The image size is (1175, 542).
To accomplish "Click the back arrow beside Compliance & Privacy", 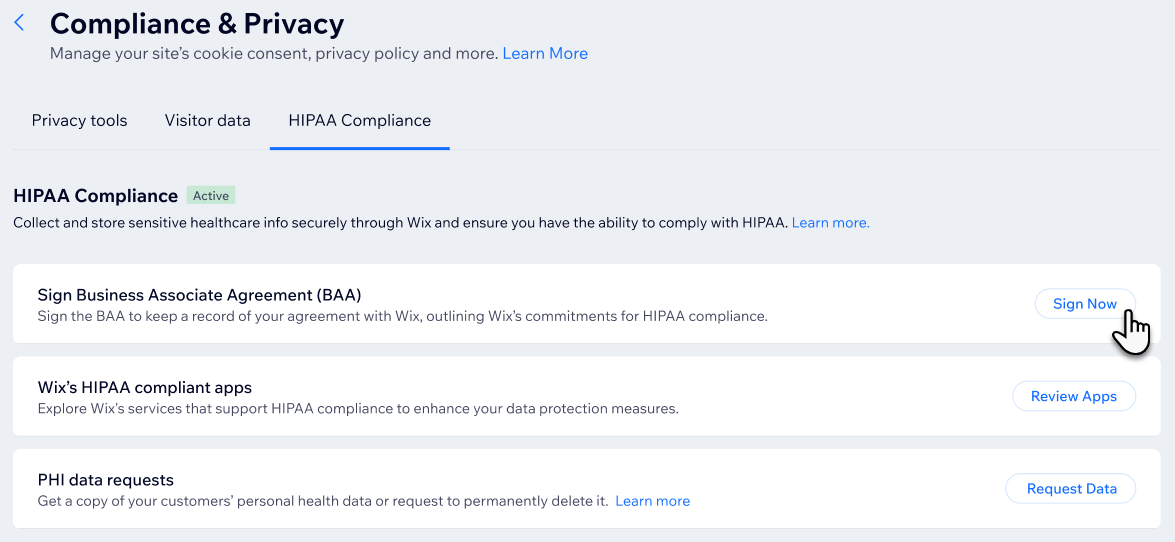I will 19,23.
